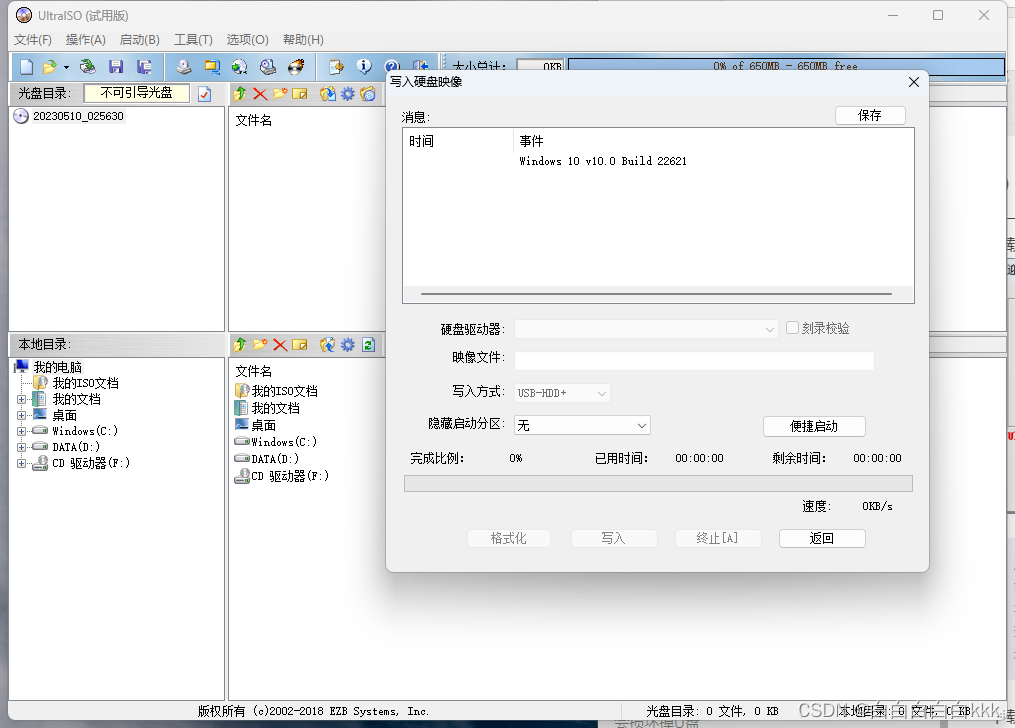This screenshot has width=1015, height=728.
Task: Click green Refresh icon in local toolbar
Action: point(368,345)
